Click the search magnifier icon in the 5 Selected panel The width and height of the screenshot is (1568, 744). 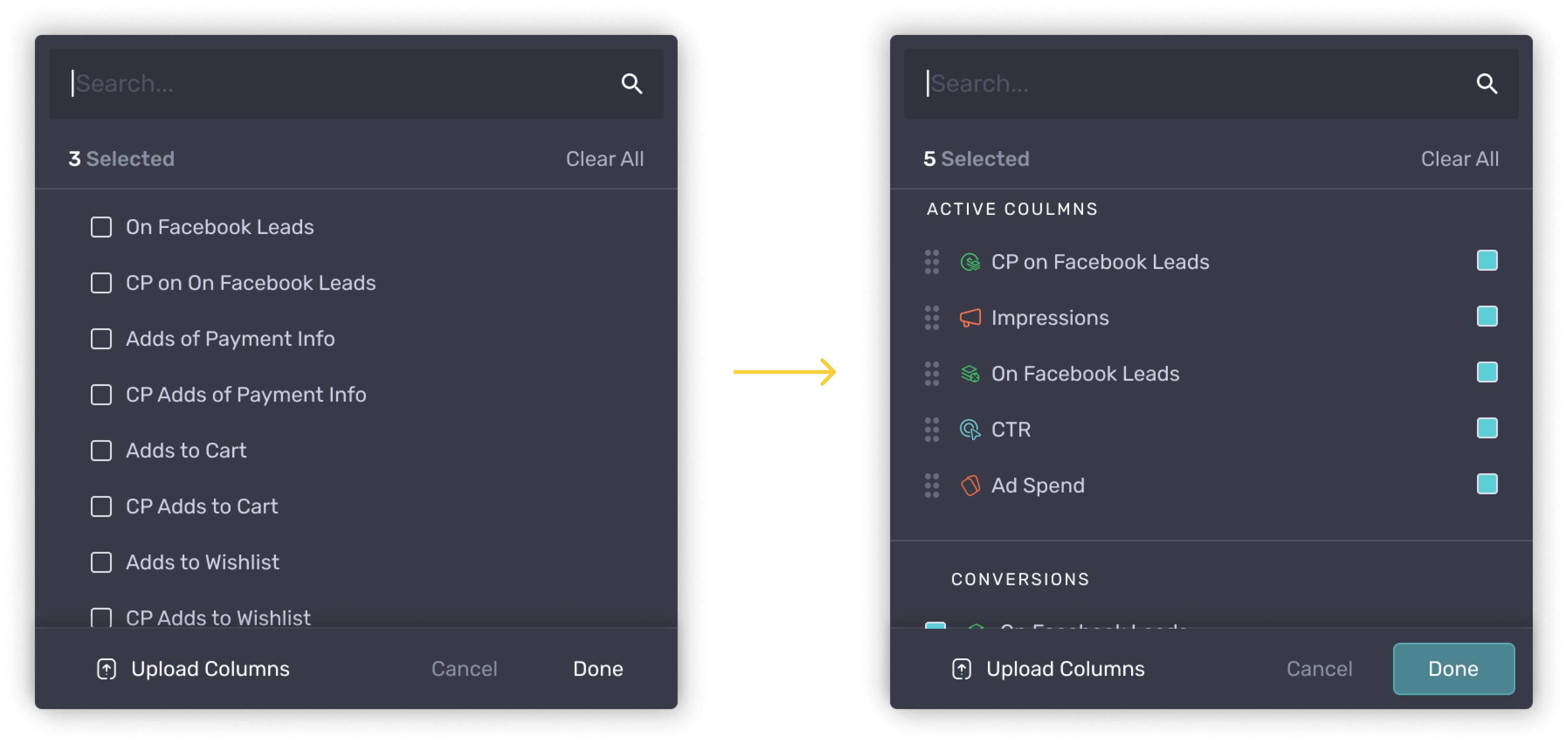pyautogui.click(x=1486, y=83)
